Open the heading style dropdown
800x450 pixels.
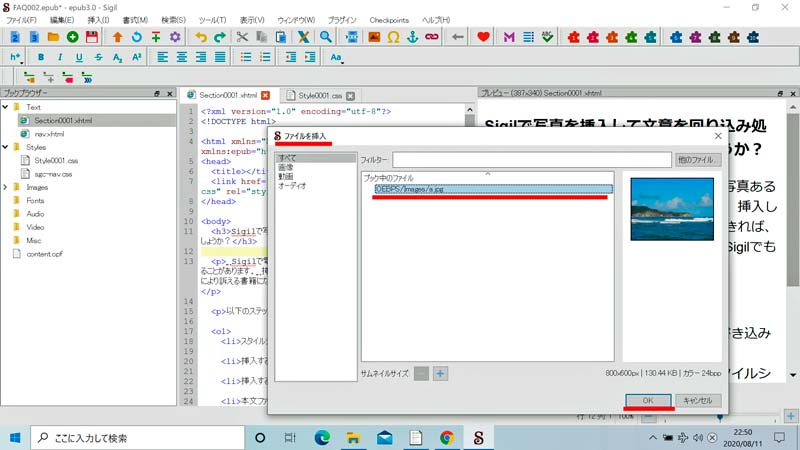(17, 57)
